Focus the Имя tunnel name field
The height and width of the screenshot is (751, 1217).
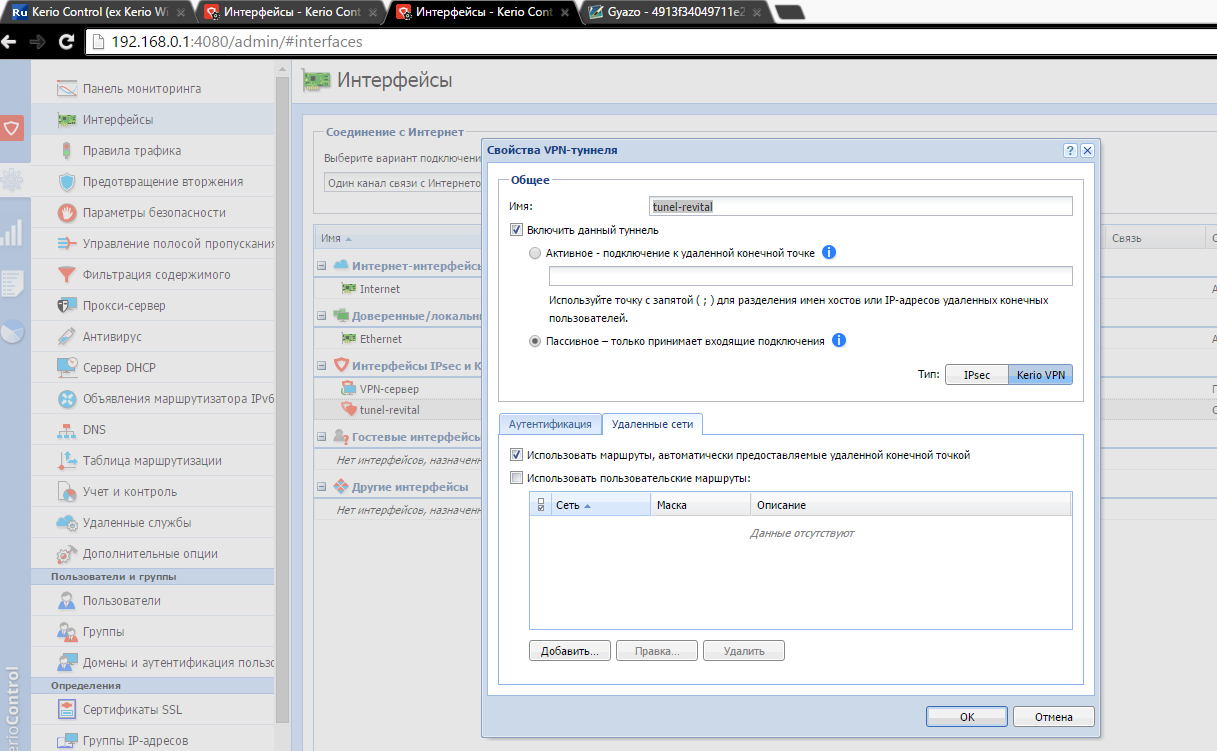point(861,206)
